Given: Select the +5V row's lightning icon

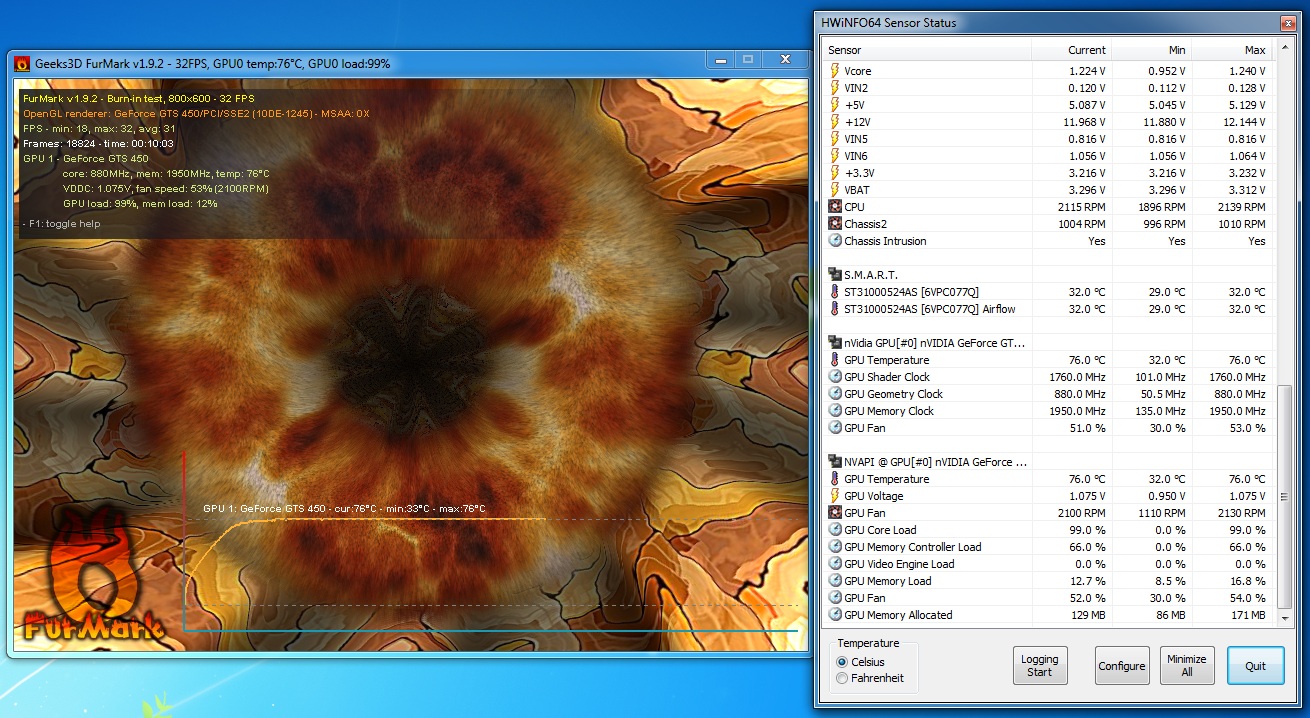Looking at the screenshot, I should click(835, 105).
